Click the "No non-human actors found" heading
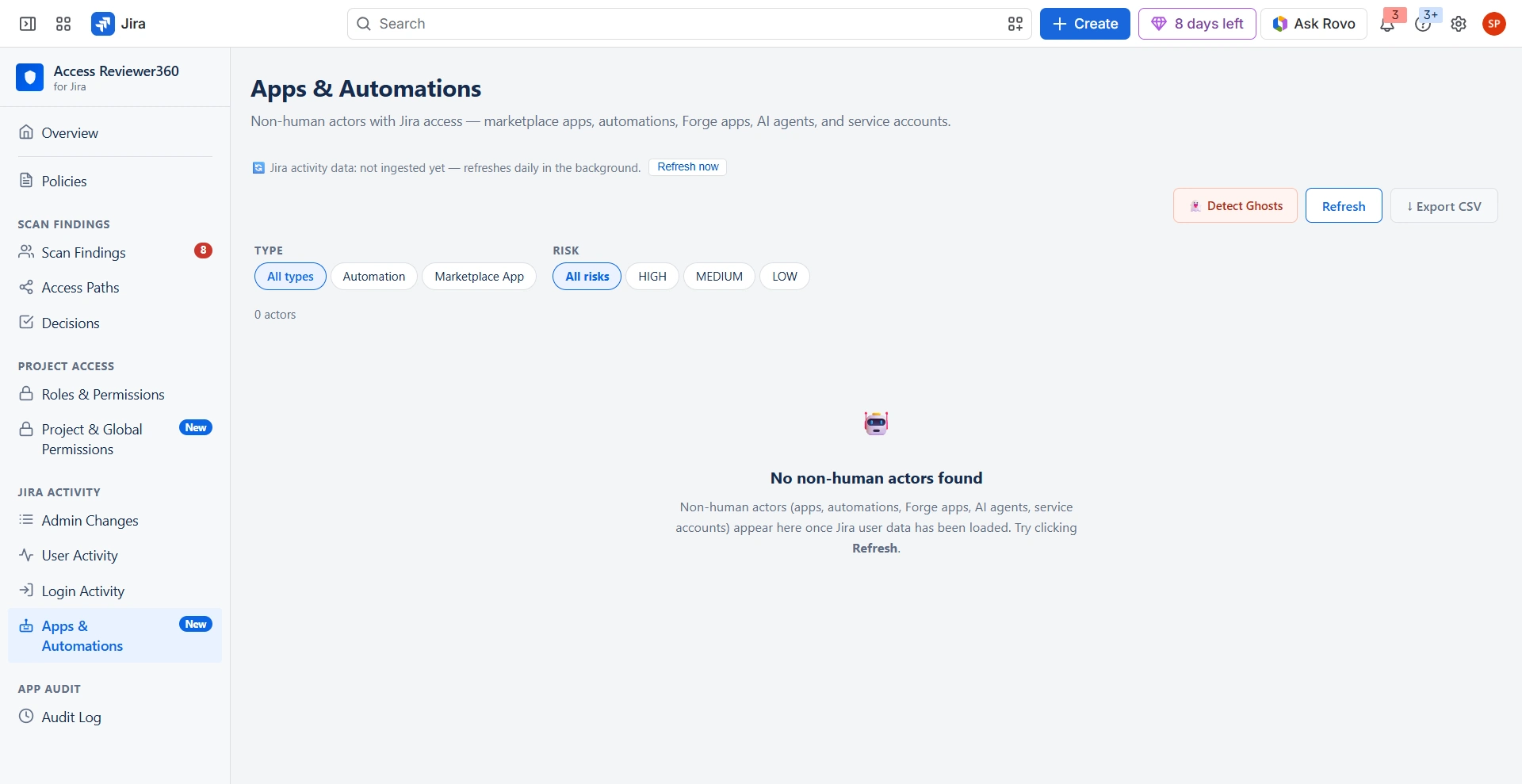Screen dimensions: 1522x784 pos(876,478)
